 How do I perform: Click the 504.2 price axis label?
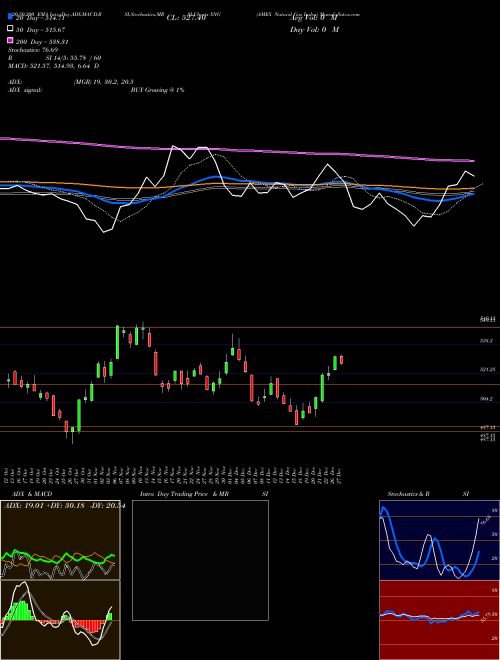(x=486, y=398)
